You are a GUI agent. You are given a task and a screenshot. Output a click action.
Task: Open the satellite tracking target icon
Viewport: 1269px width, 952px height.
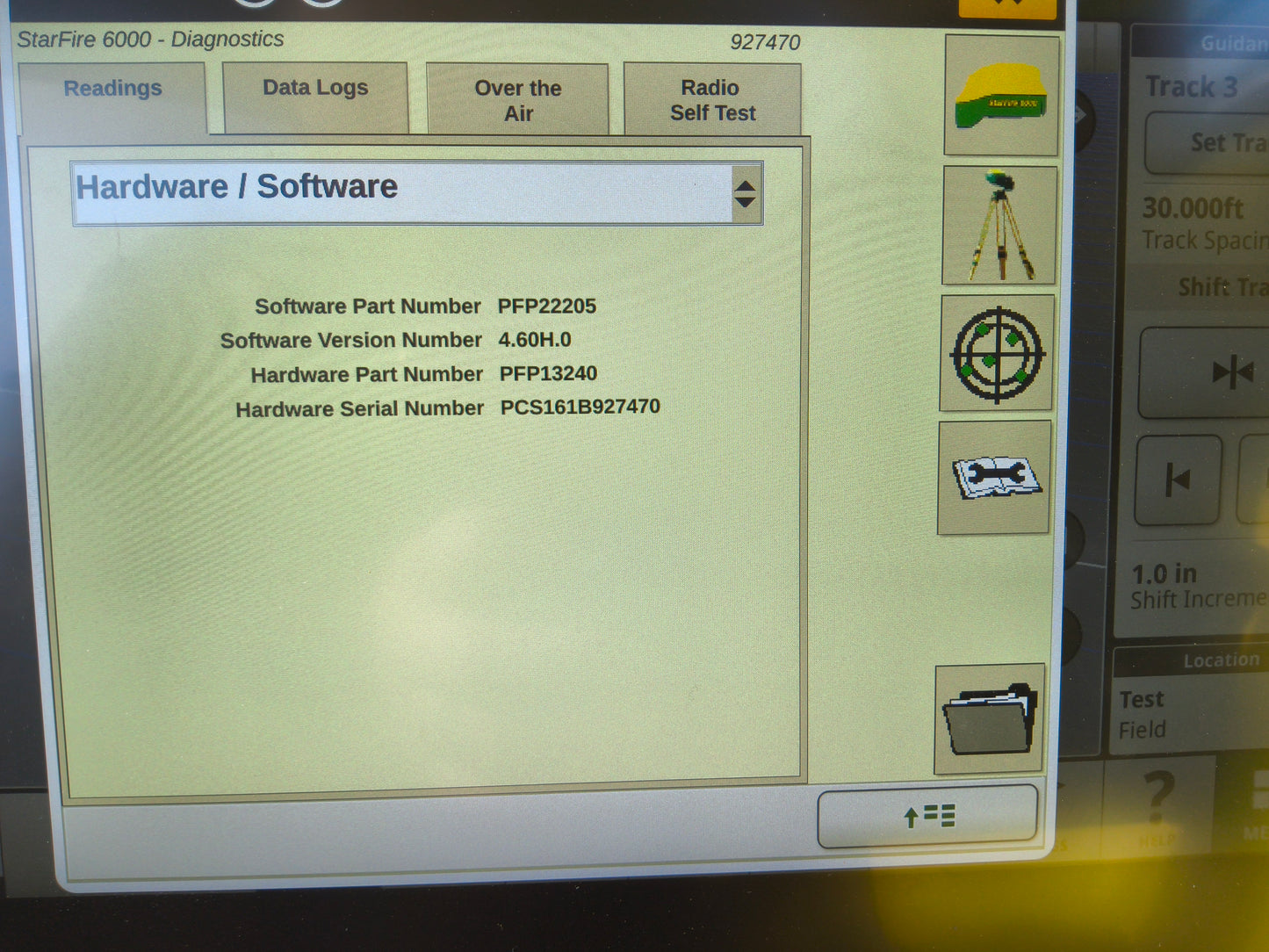(x=998, y=354)
